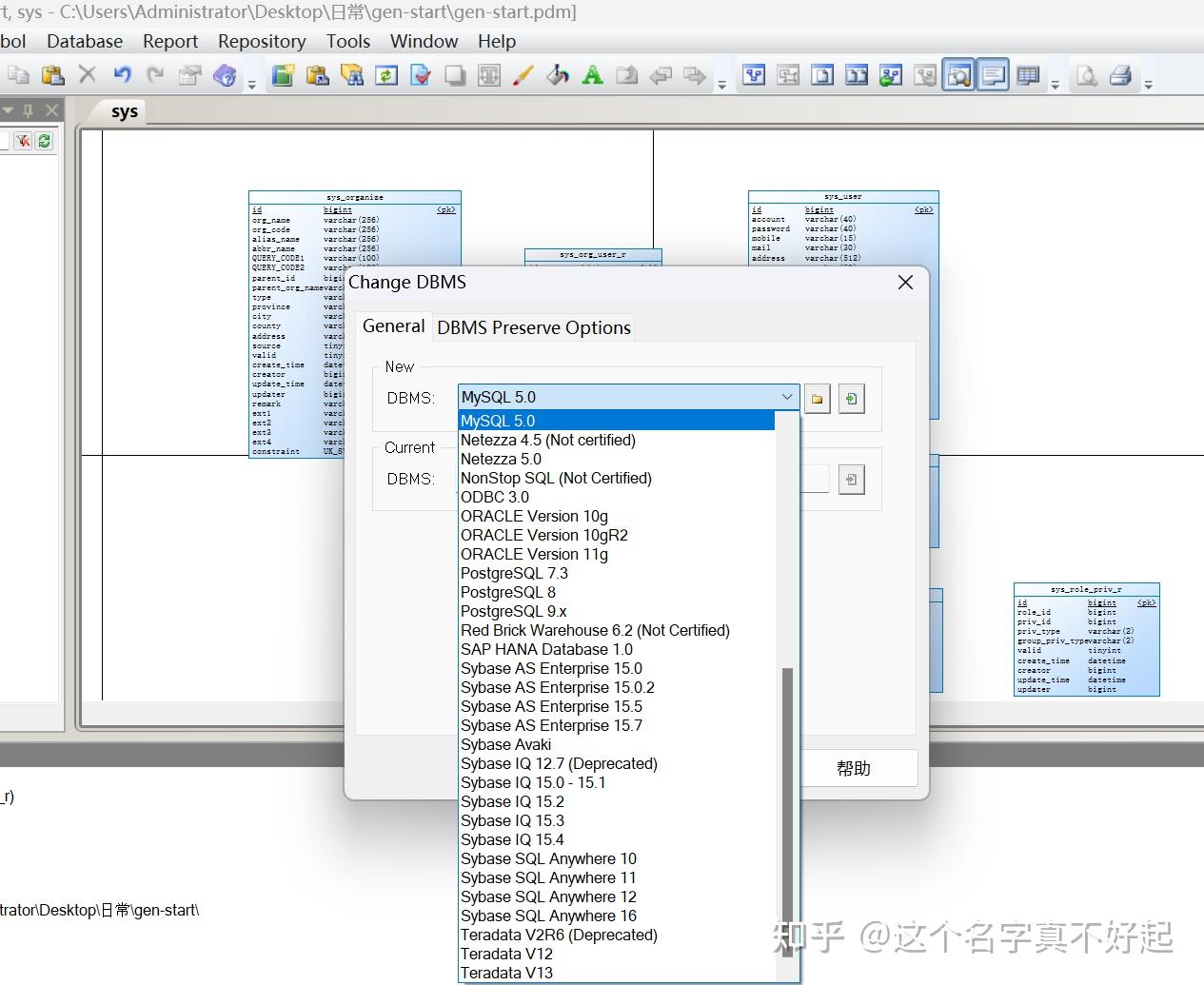
Task: Undo the last action
Action: point(122,75)
